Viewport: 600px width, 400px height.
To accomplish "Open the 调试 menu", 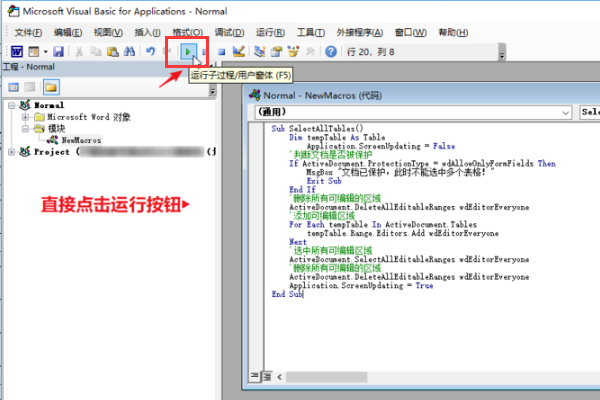I will pos(229,33).
